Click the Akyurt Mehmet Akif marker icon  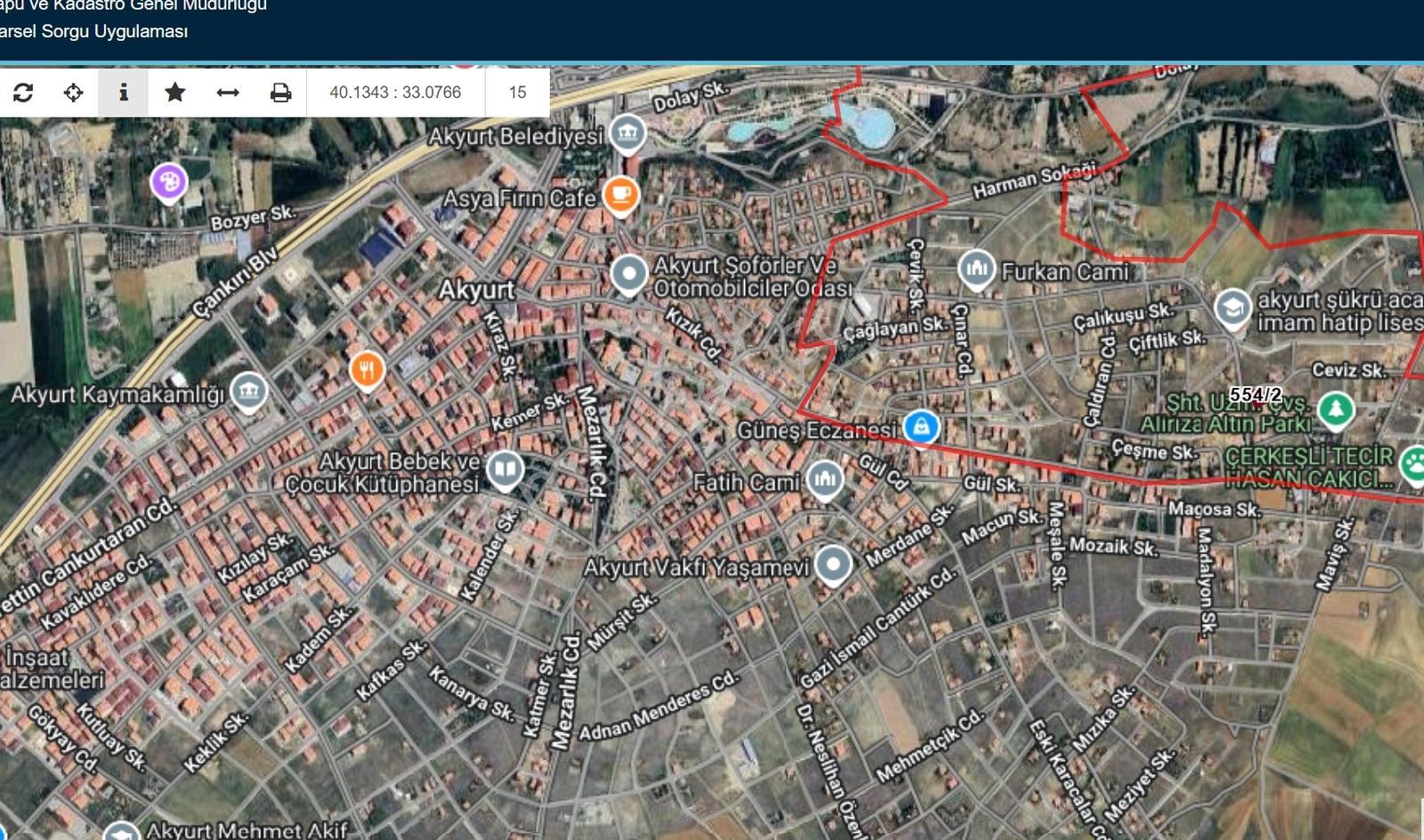tap(120, 833)
